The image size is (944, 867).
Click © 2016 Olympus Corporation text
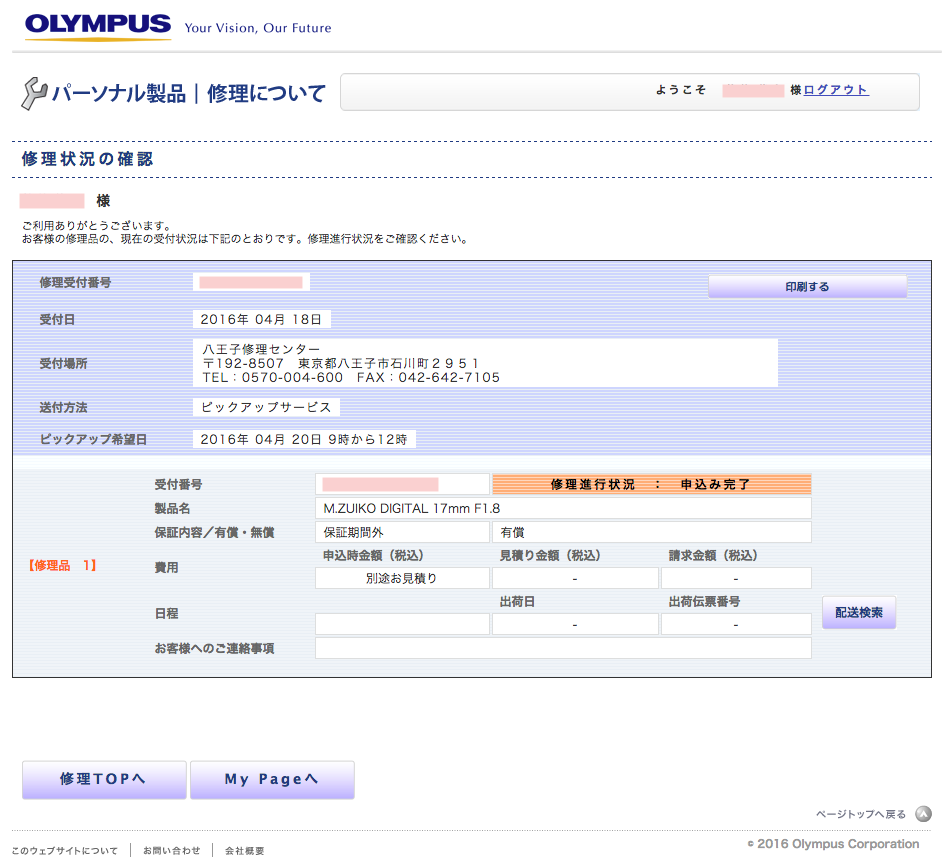tap(833, 844)
